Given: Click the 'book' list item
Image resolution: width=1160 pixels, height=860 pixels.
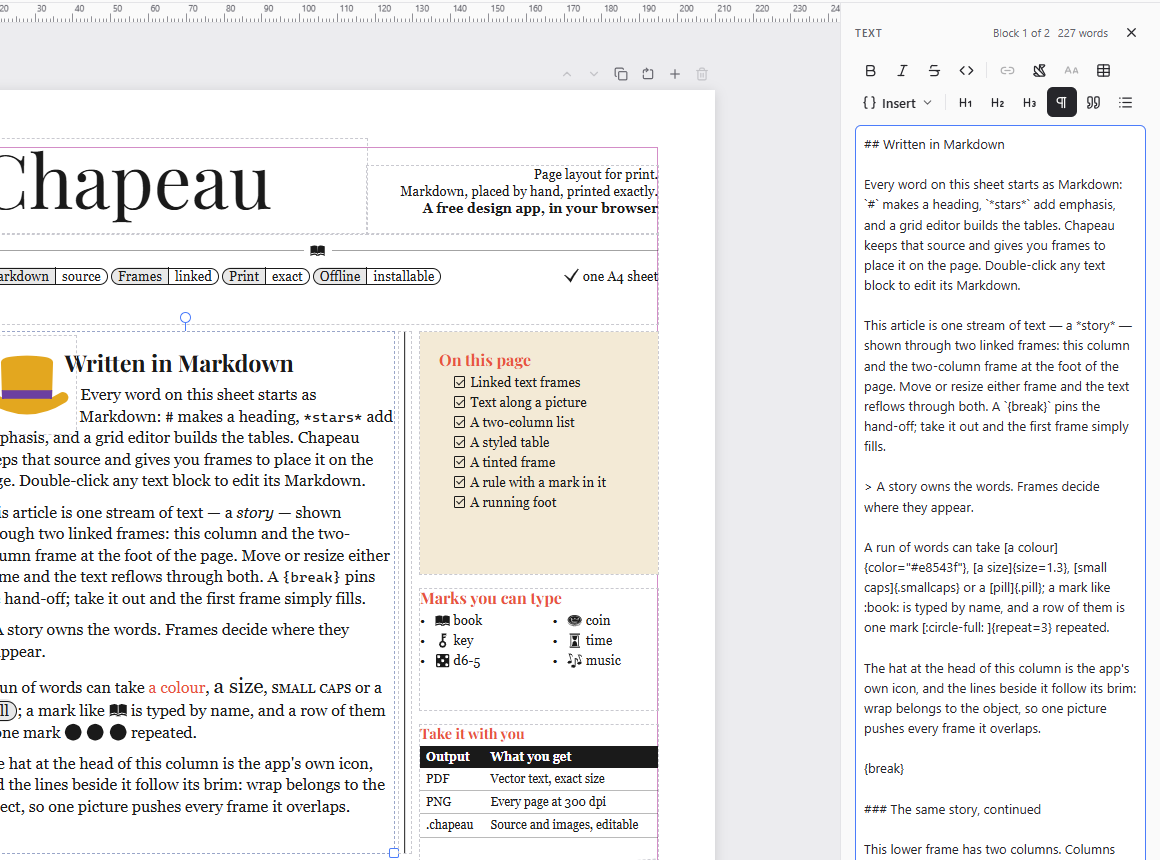Looking at the screenshot, I should (459, 620).
